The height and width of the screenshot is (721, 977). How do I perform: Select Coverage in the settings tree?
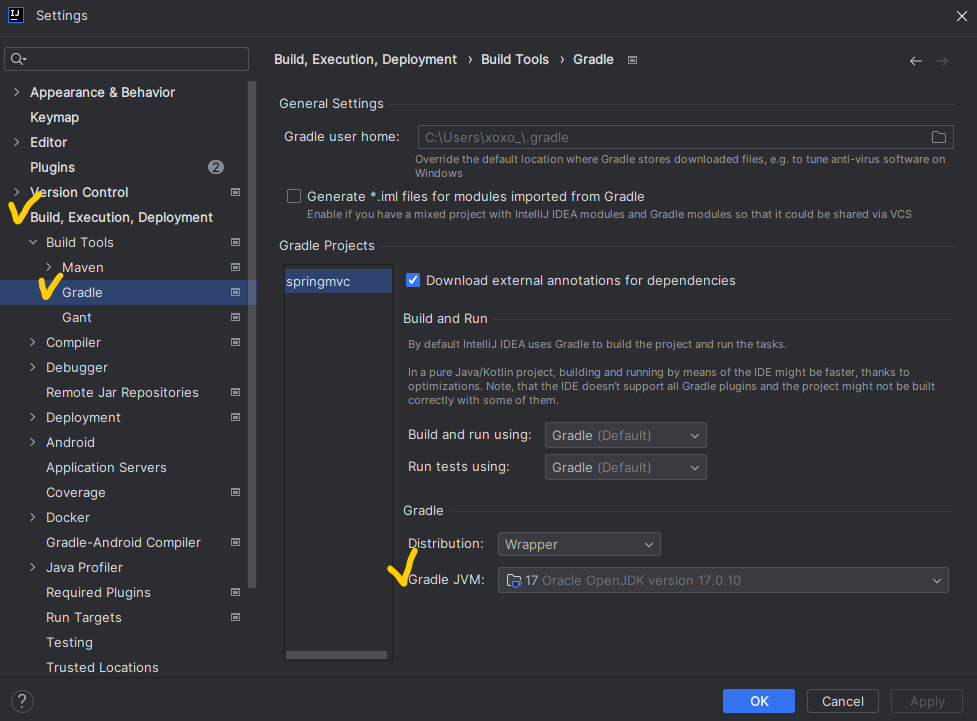coord(75,492)
